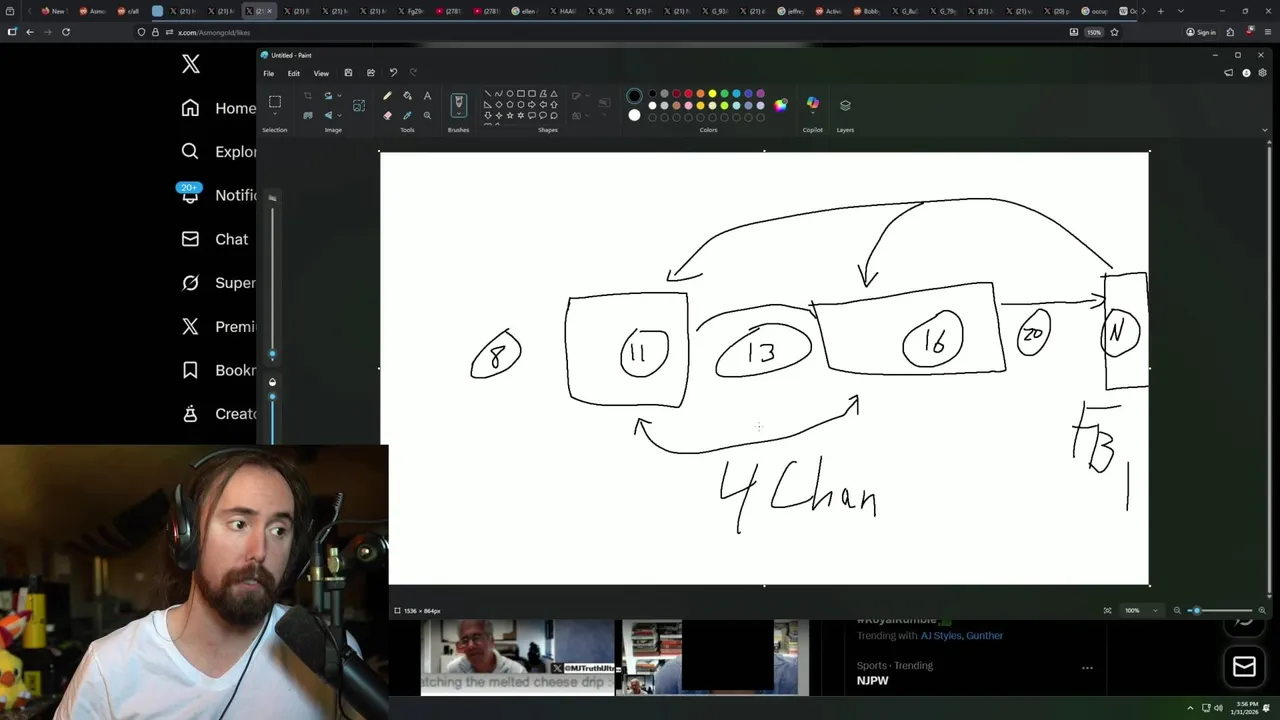The image size is (1280, 720).
Task: Select Color 1 black primary swatch
Action: point(634,96)
